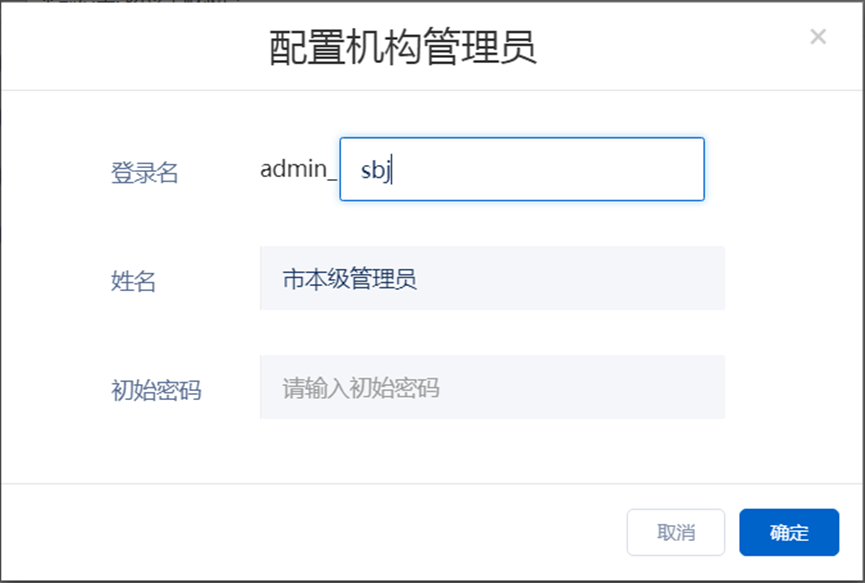The width and height of the screenshot is (865, 583).
Task: Click the 市本级管理员 text in name field
Action: tap(349, 279)
